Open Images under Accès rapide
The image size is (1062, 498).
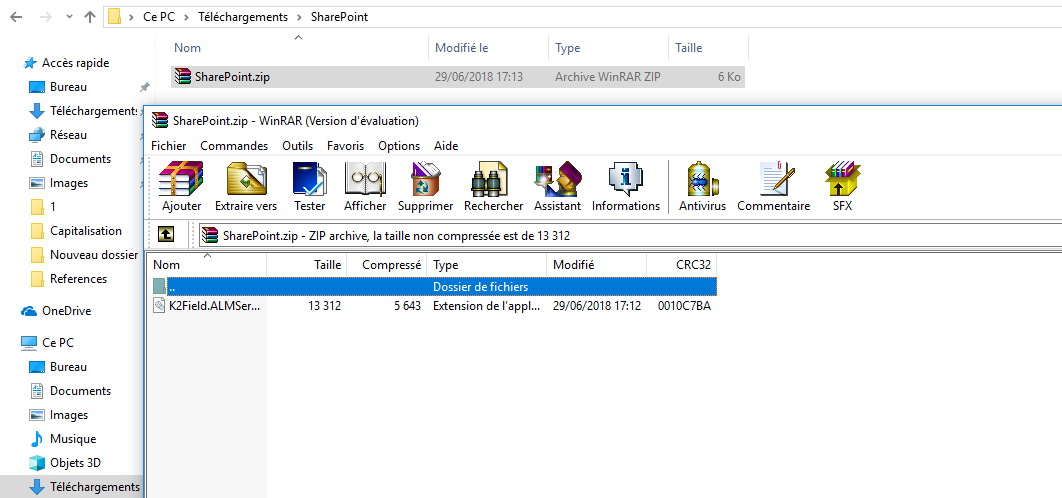tap(68, 183)
